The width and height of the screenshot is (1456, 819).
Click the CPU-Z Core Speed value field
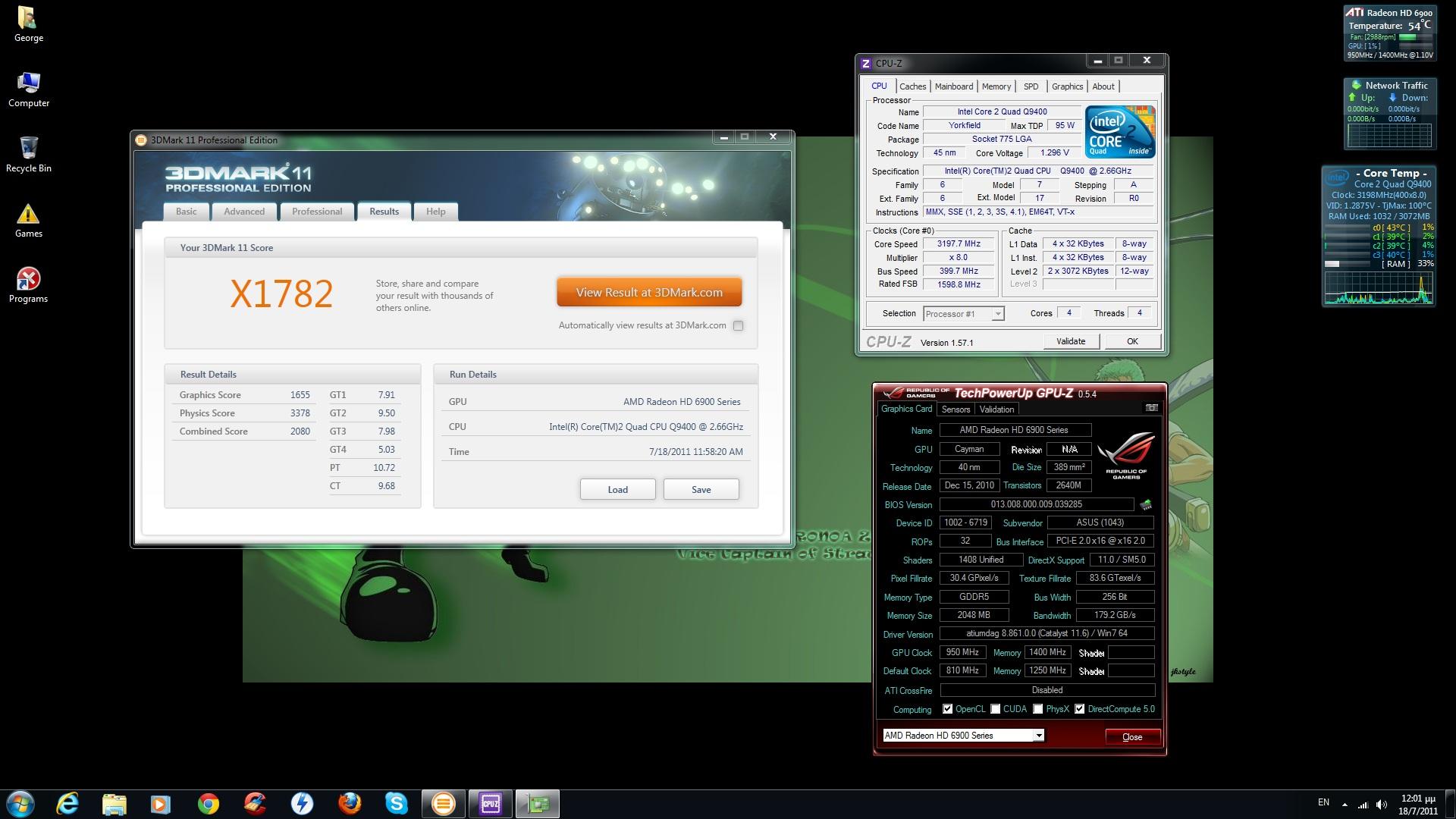959,244
